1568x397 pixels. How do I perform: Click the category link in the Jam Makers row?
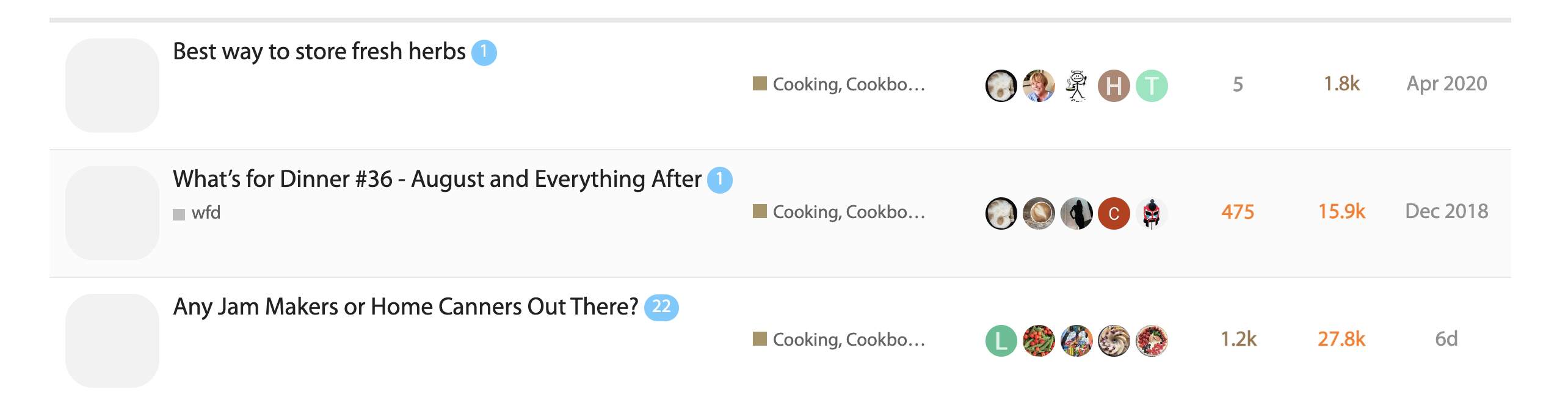848,340
